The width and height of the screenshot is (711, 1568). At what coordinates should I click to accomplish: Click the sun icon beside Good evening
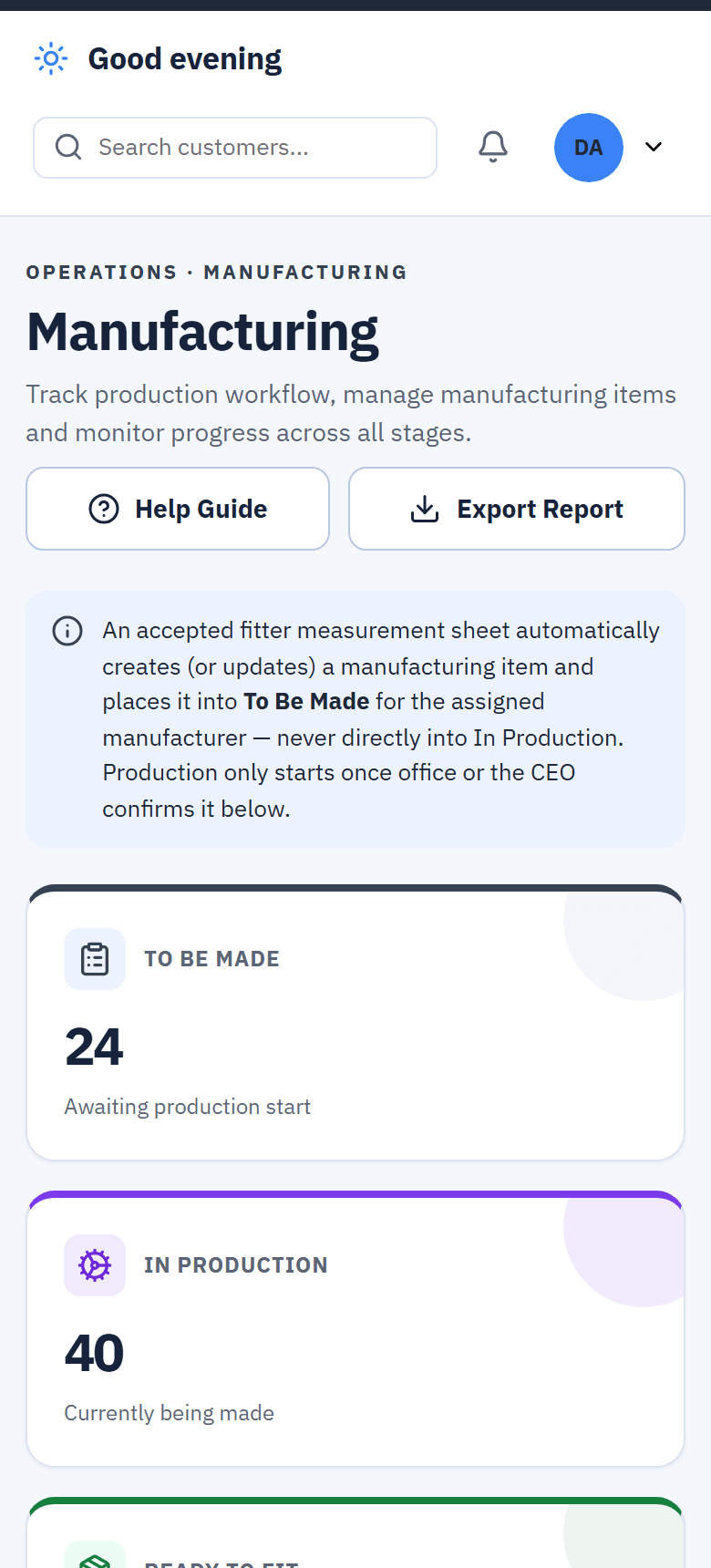click(51, 59)
